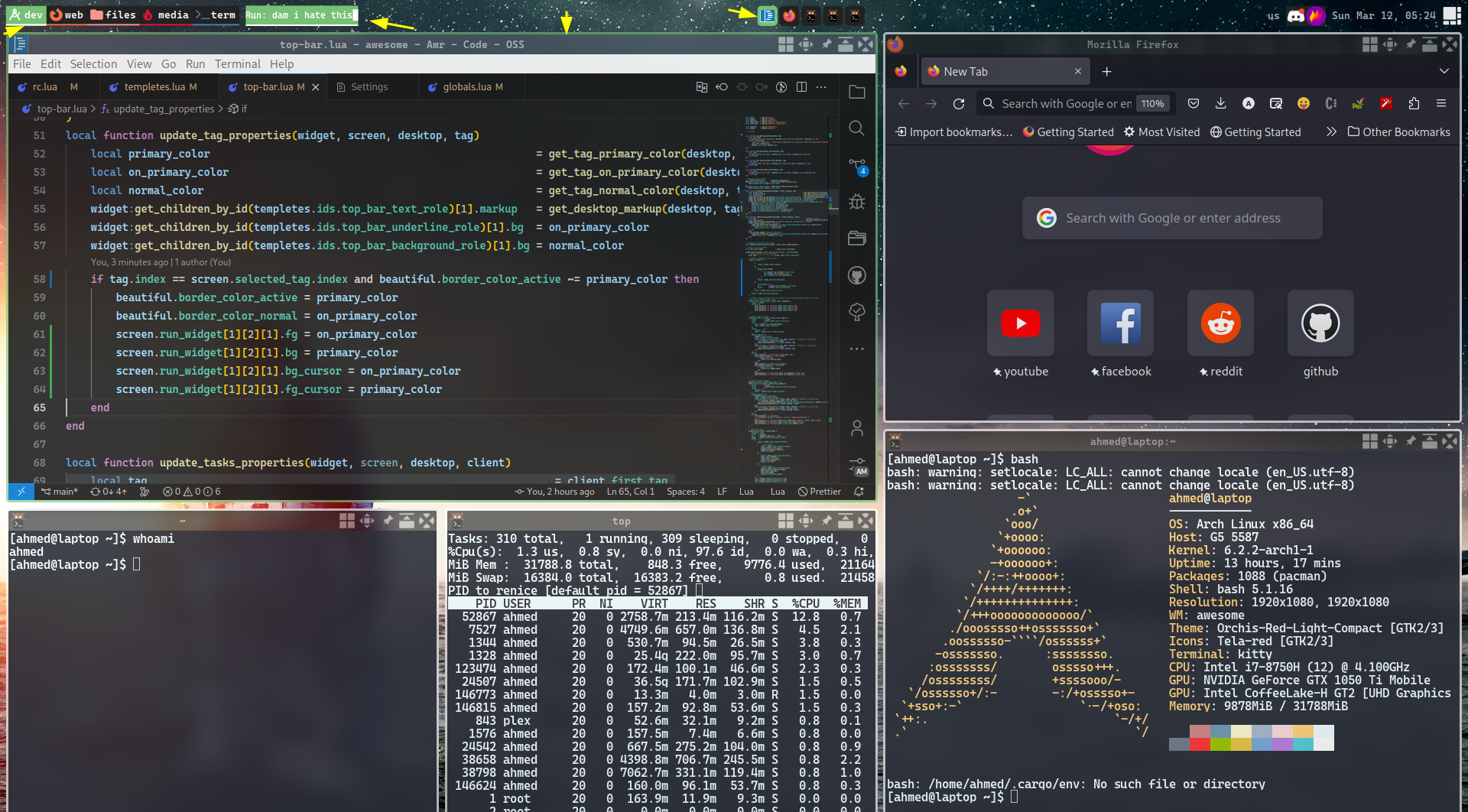Click the Code OSS task icon in top panel
Viewport: 1468px width, 812px height.
(x=768, y=15)
